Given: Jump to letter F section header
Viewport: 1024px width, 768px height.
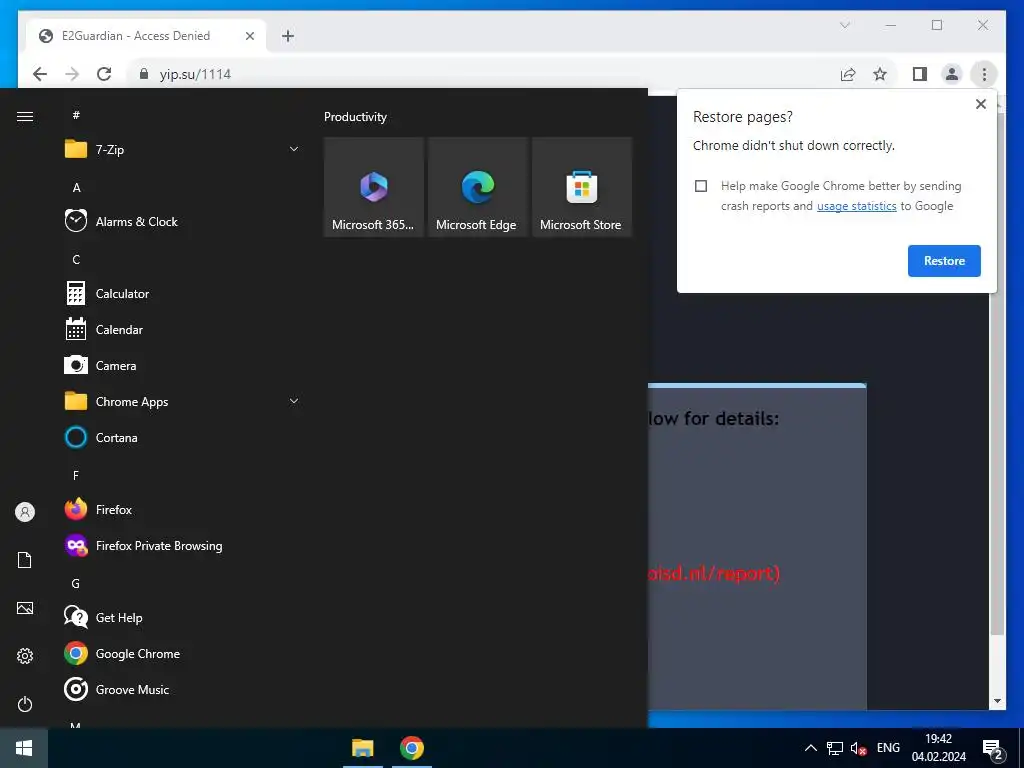Looking at the screenshot, I should click(x=76, y=475).
